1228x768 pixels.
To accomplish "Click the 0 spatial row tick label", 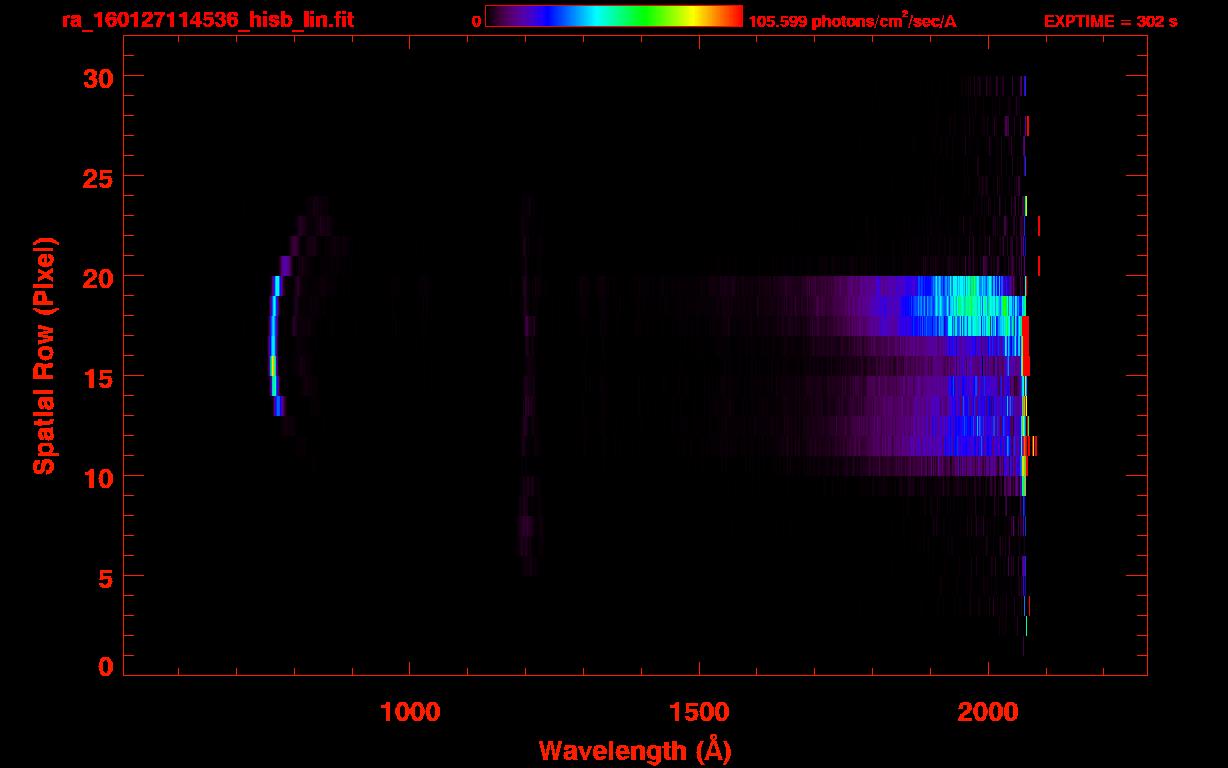I will click(x=106, y=666).
